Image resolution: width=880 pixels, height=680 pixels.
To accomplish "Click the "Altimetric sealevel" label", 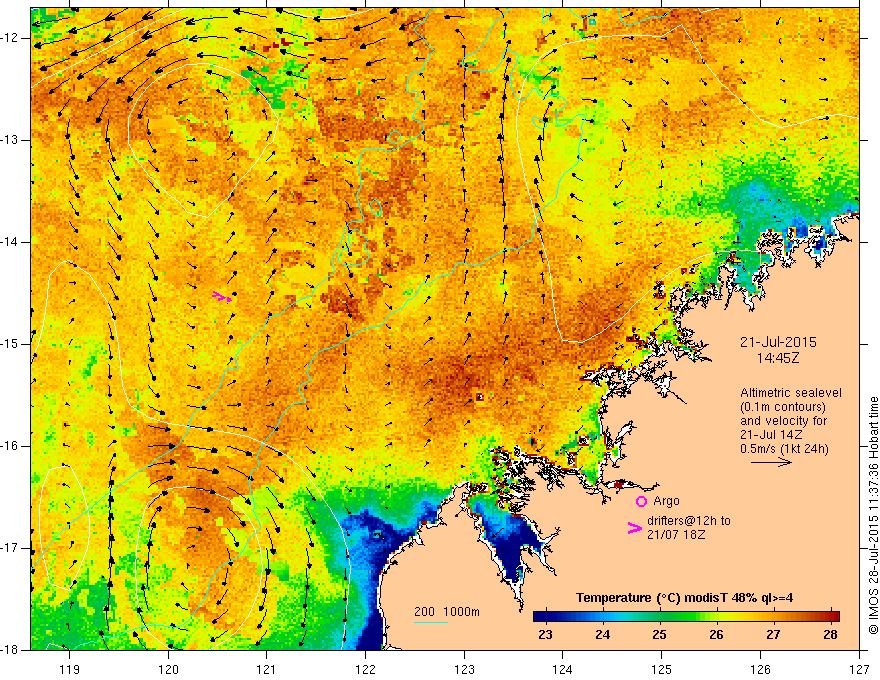I will pos(791,393).
